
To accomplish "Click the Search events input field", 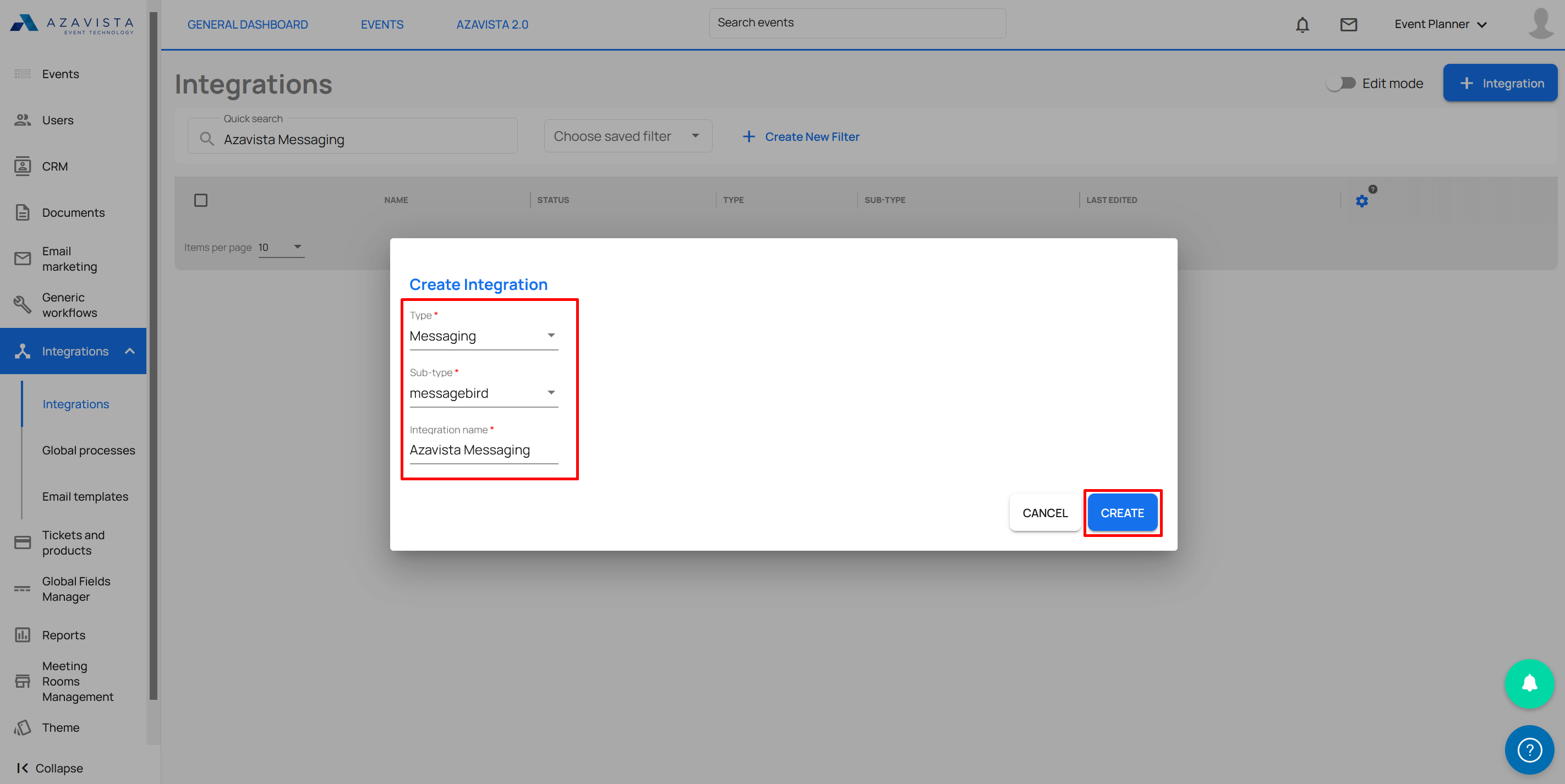I will point(857,23).
